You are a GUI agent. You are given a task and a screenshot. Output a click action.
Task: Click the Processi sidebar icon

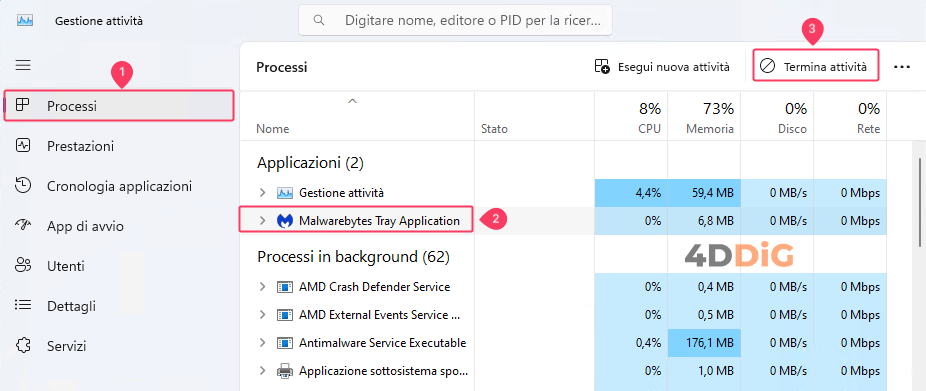[22, 106]
